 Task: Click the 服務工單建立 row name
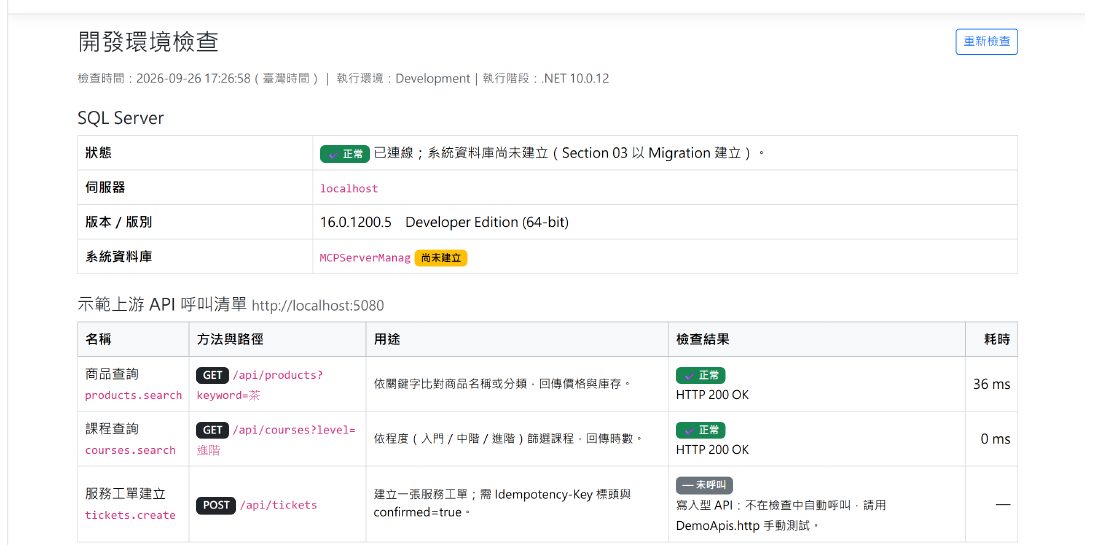[x=125, y=493]
